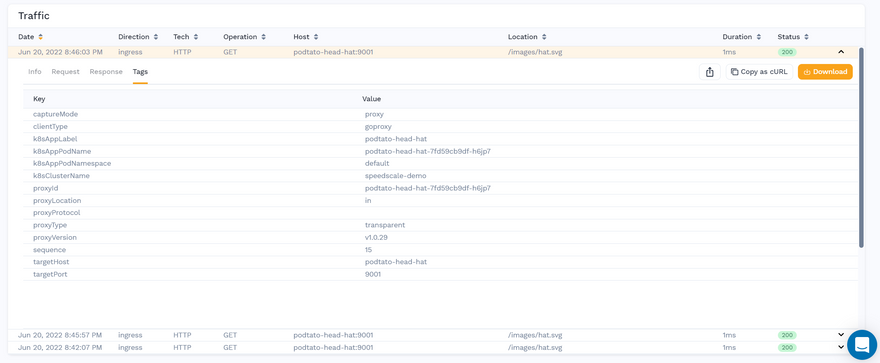Viewport: 880px width, 363px height.
Task: Click the 200 status badge at 8:42:07 PM
Action: (x=786, y=347)
